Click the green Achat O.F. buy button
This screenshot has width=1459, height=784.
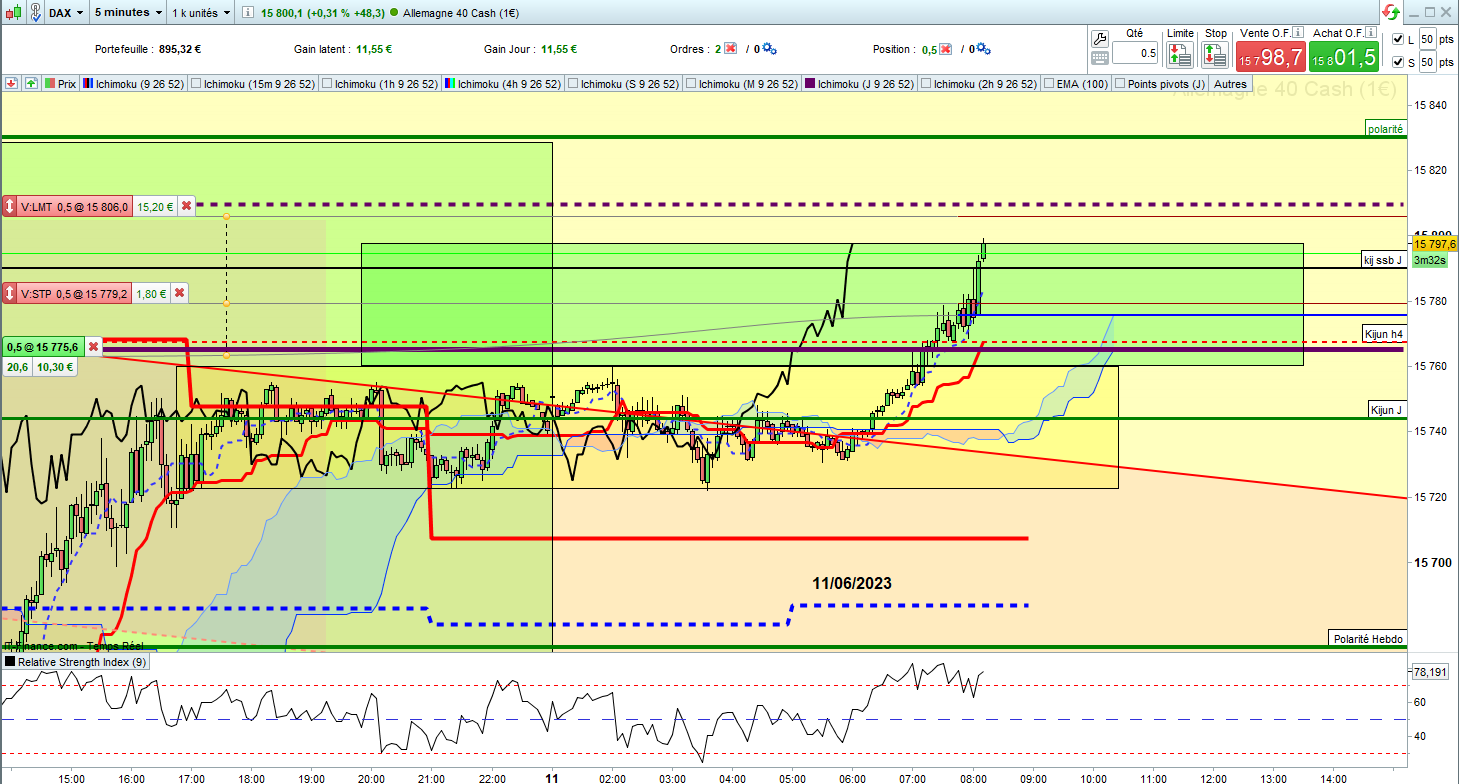coord(1343,56)
